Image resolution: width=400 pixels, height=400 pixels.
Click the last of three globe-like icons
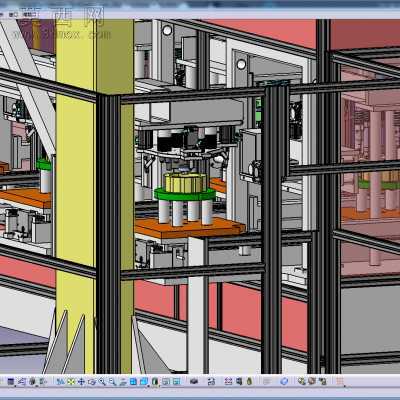click(323, 381)
